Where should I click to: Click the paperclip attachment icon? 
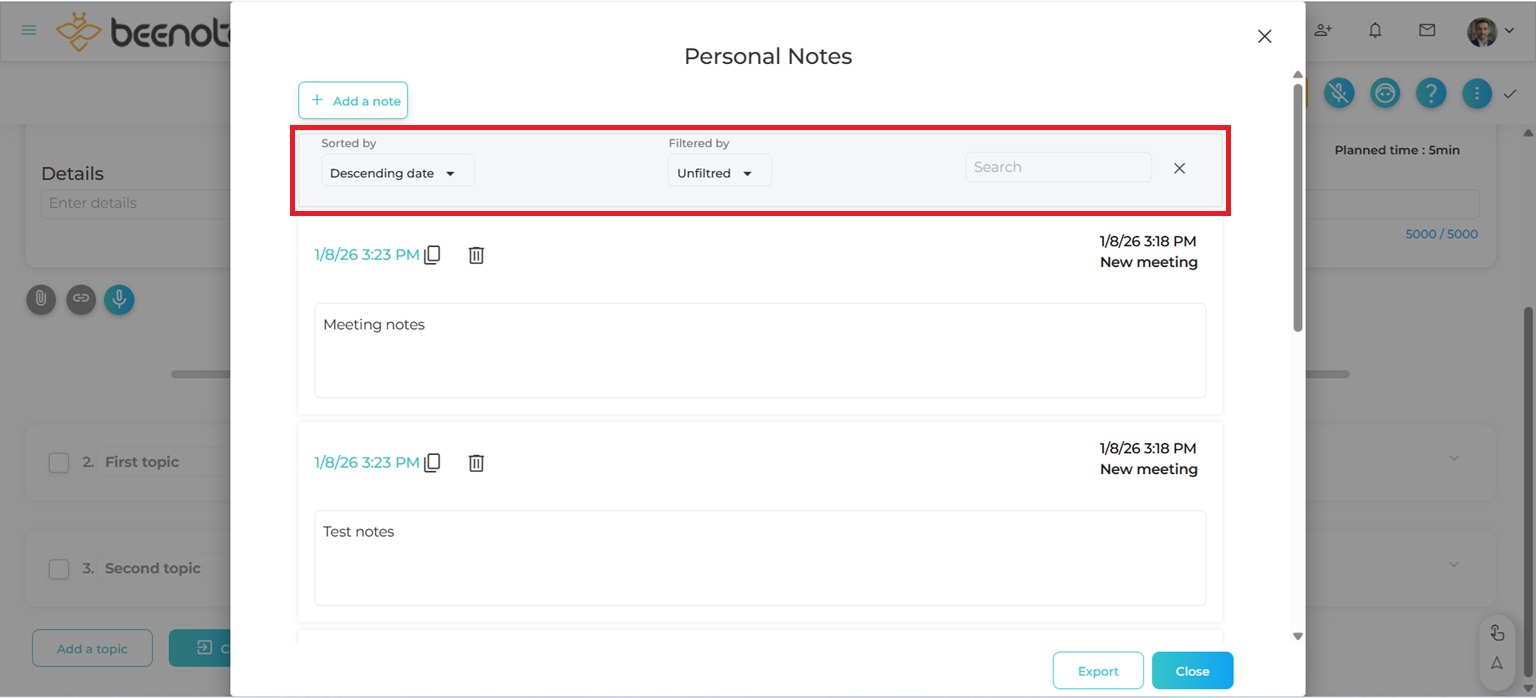(41, 299)
